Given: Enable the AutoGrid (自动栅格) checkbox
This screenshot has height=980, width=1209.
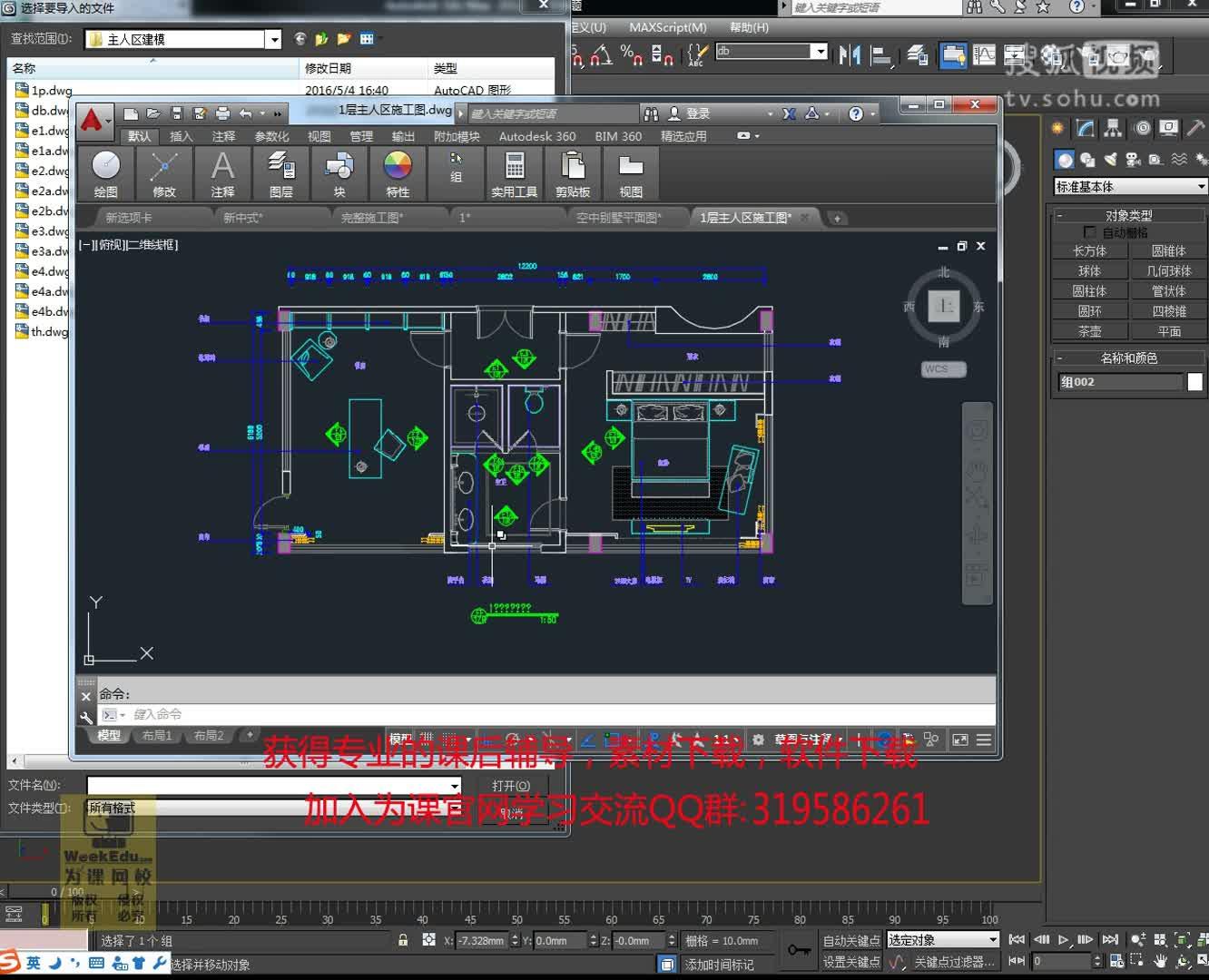Looking at the screenshot, I should tap(1089, 232).
